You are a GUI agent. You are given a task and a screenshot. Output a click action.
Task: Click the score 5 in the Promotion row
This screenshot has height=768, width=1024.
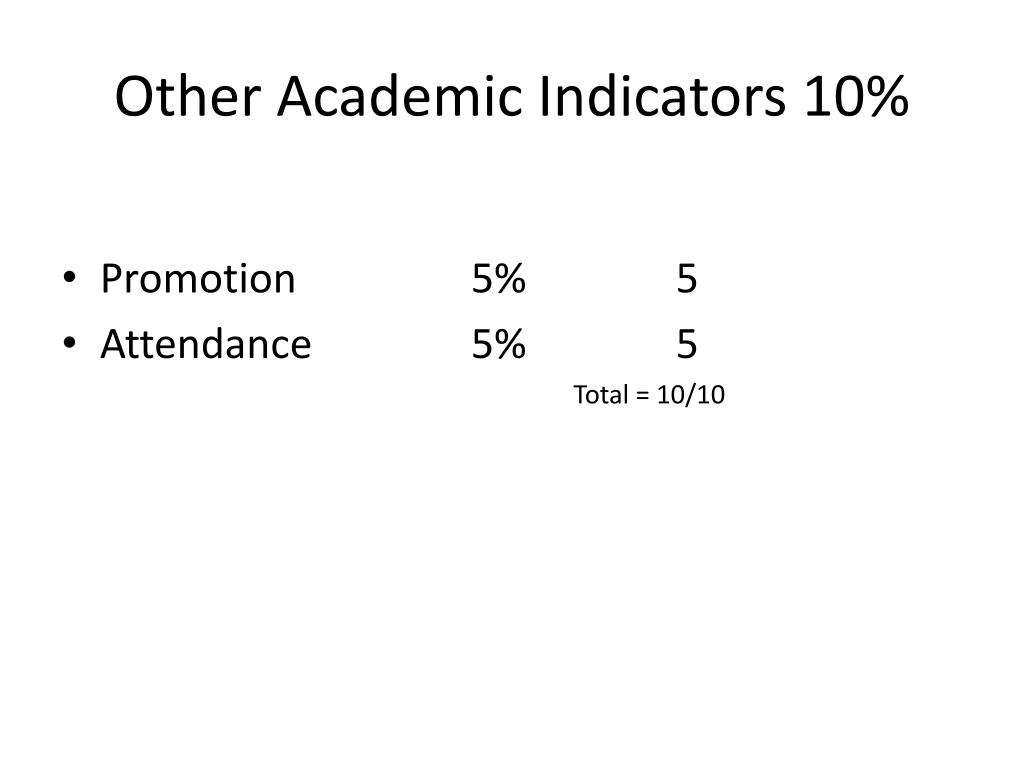point(687,279)
